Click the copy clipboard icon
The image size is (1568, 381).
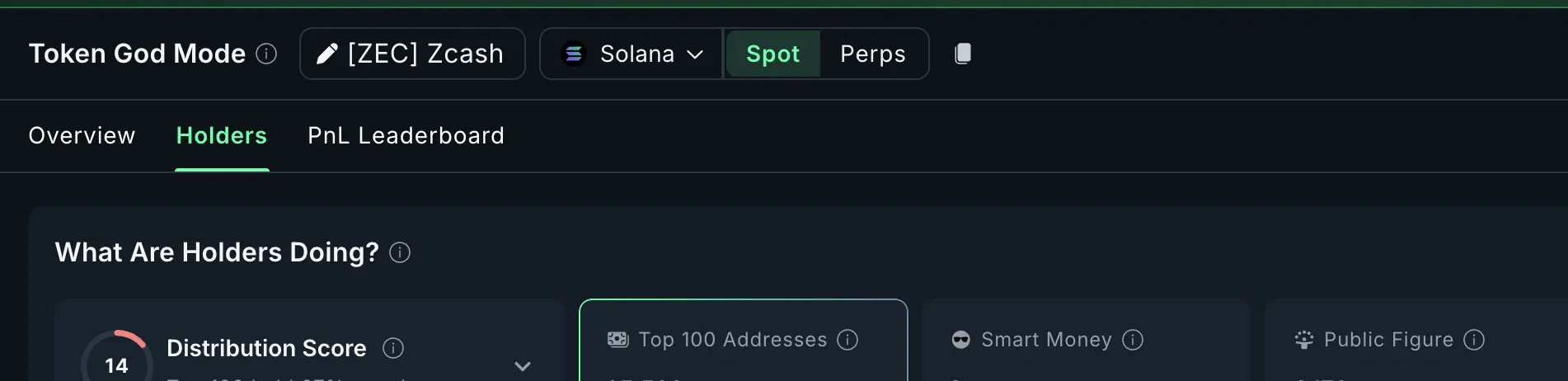(962, 54)
